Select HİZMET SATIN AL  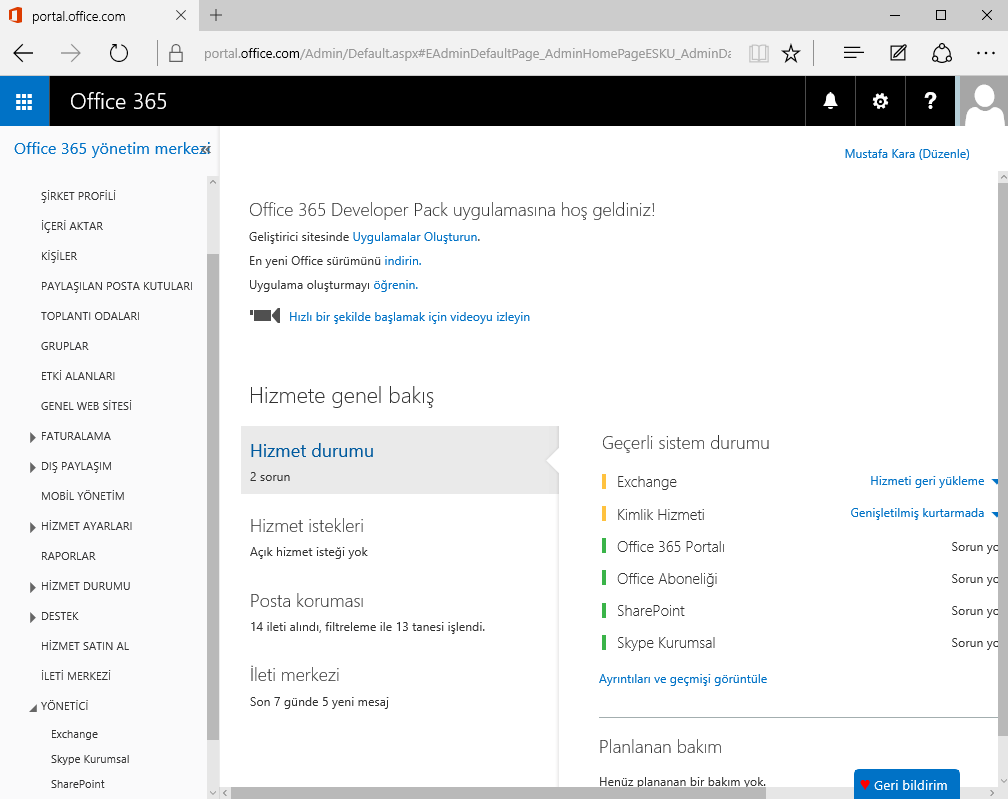pyautogui.click(x=85, y=646)
